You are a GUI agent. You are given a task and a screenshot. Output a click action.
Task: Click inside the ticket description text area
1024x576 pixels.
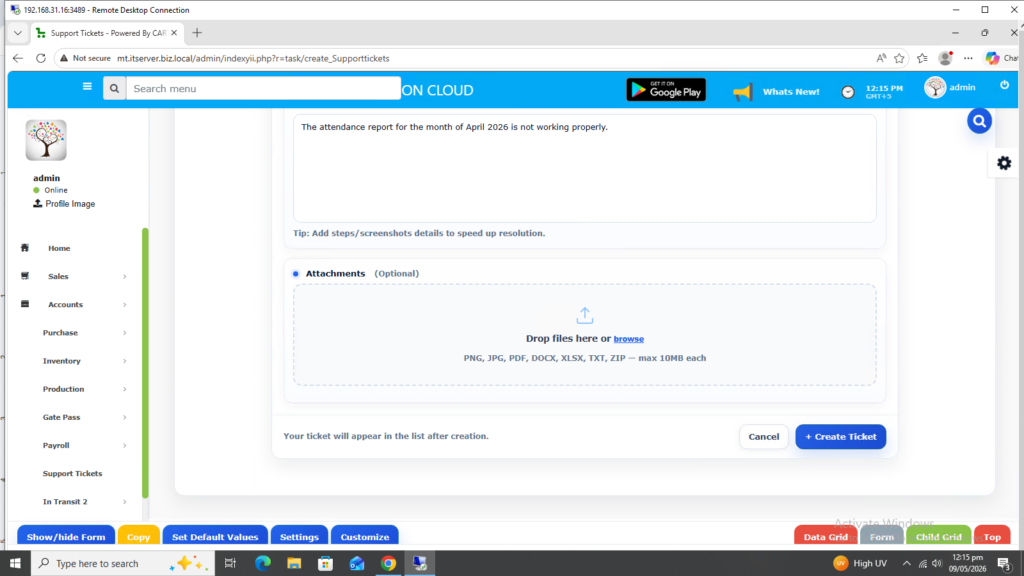pyautogui.click(x=584, y=168)
